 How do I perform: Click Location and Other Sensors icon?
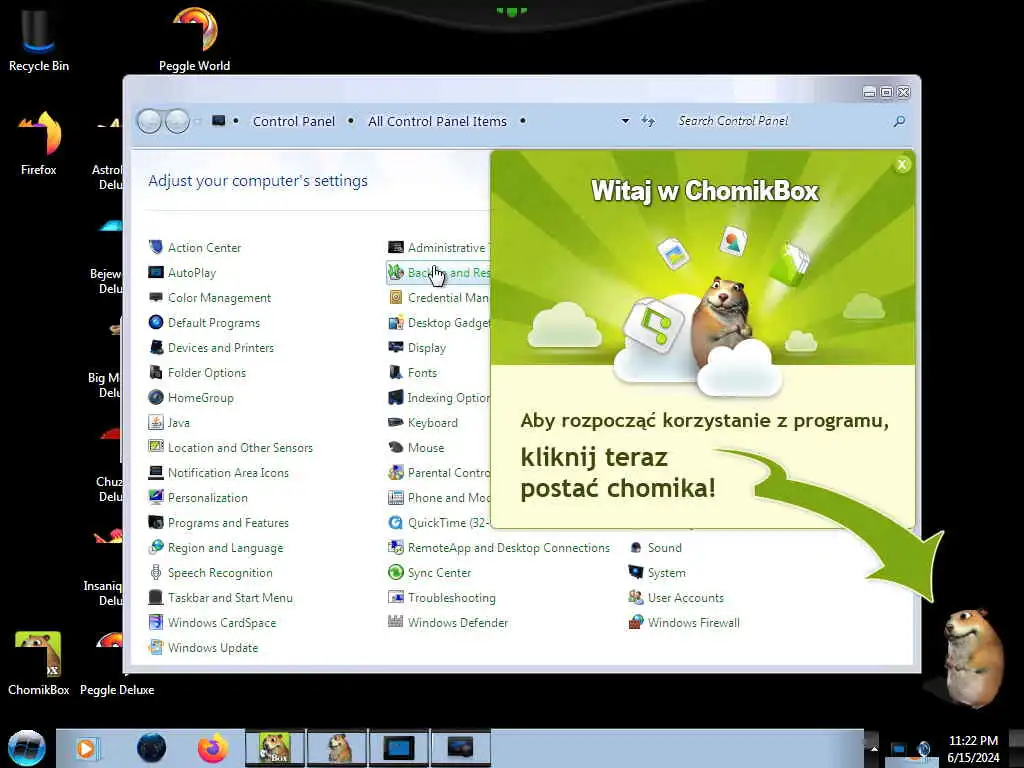coord(155,447)
